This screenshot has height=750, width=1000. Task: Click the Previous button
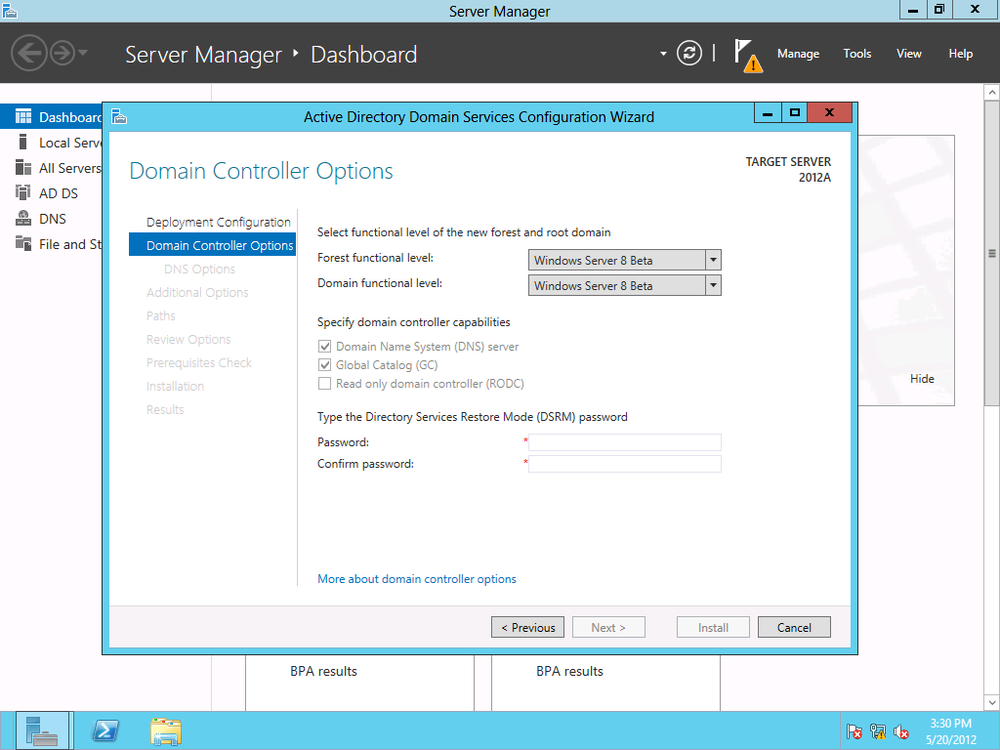click(527, 627)
